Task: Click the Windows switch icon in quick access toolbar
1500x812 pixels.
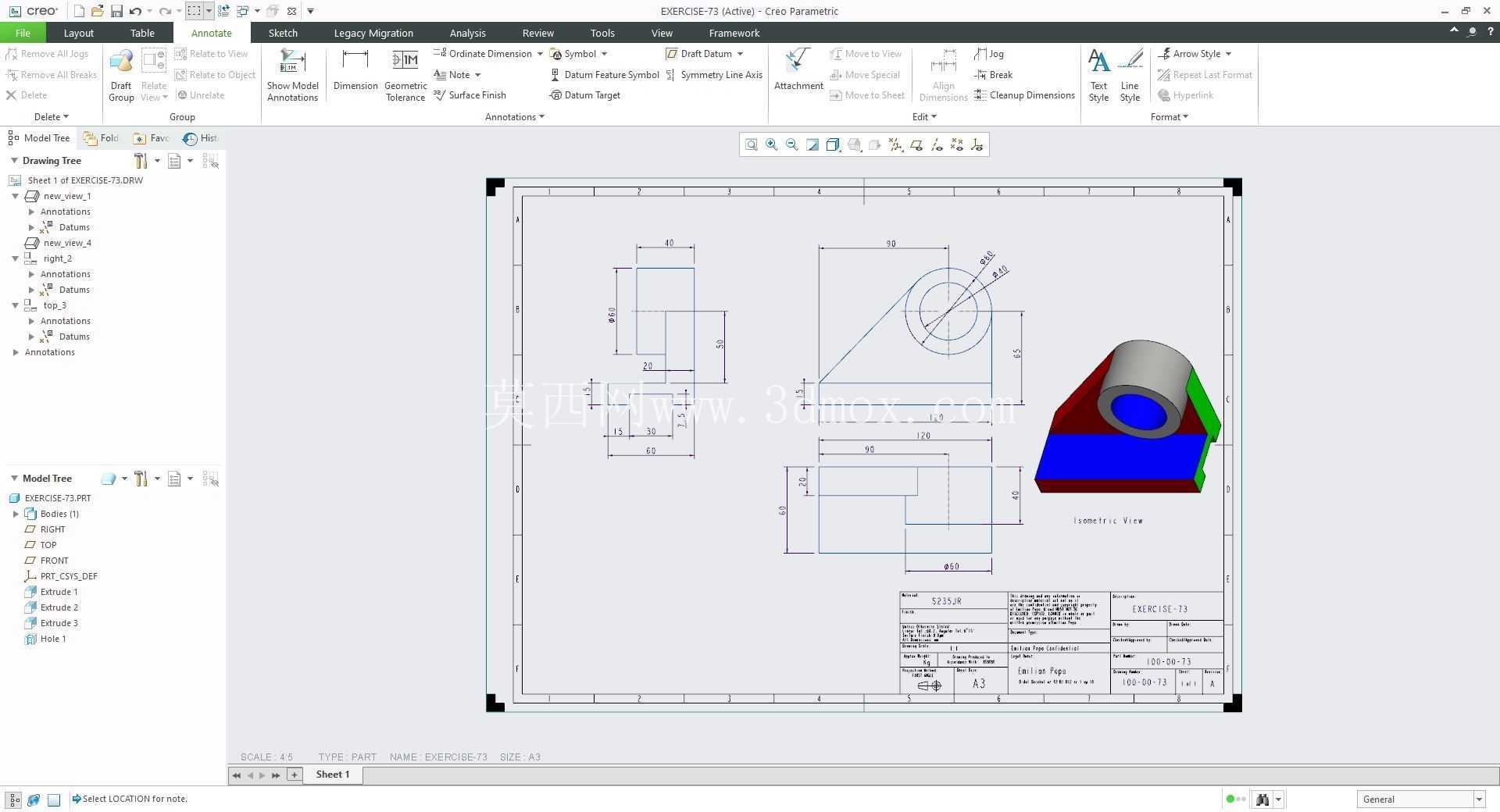Action: [242, 11]
